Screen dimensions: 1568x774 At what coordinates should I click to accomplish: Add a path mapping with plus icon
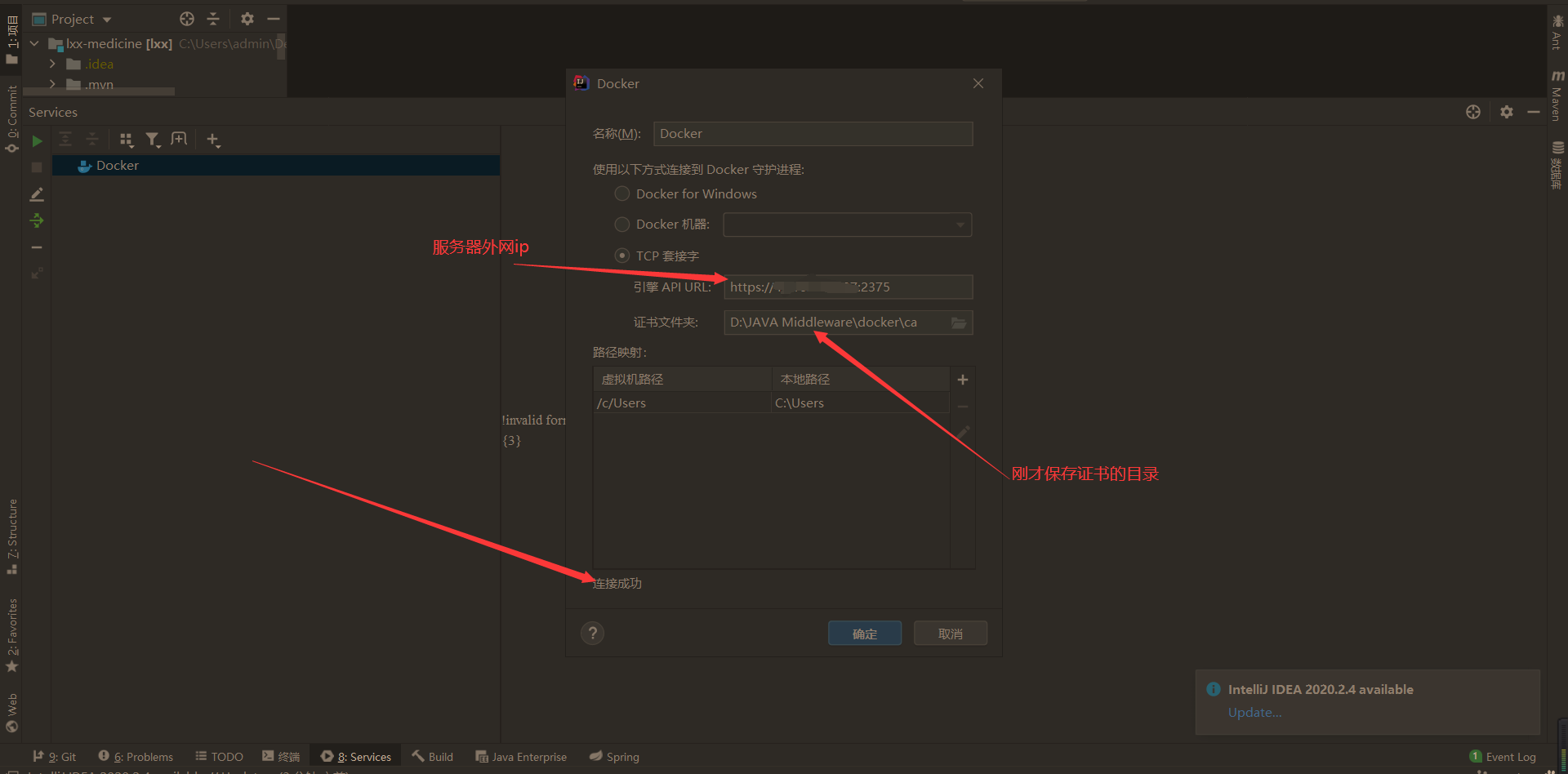coord(963,380)
